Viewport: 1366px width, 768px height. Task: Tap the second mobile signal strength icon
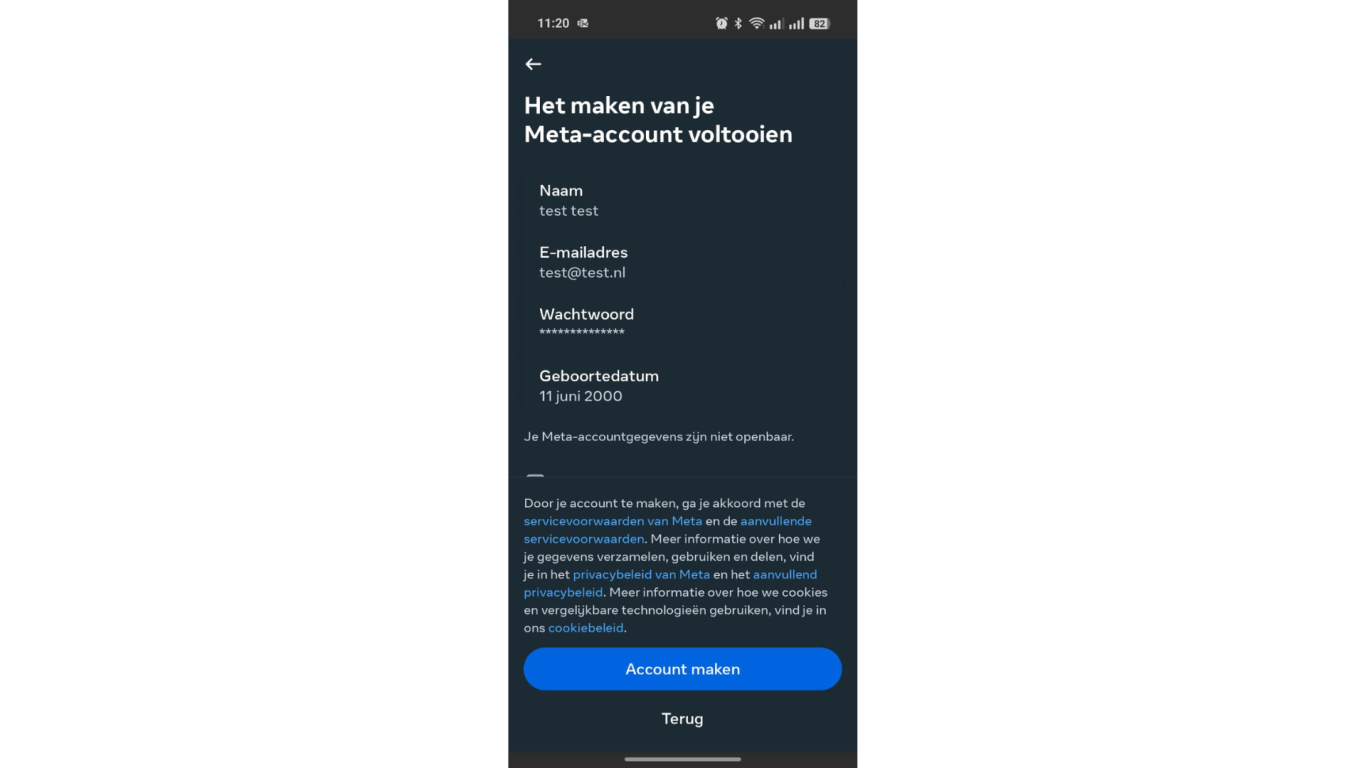pyautogui.click(x=796, y=23)
